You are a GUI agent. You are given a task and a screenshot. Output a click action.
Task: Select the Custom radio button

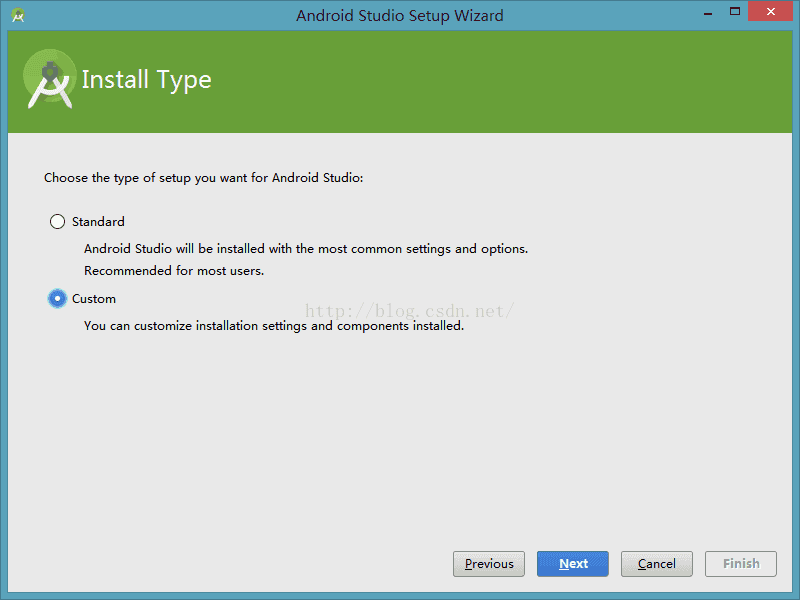tap(57, 298)
